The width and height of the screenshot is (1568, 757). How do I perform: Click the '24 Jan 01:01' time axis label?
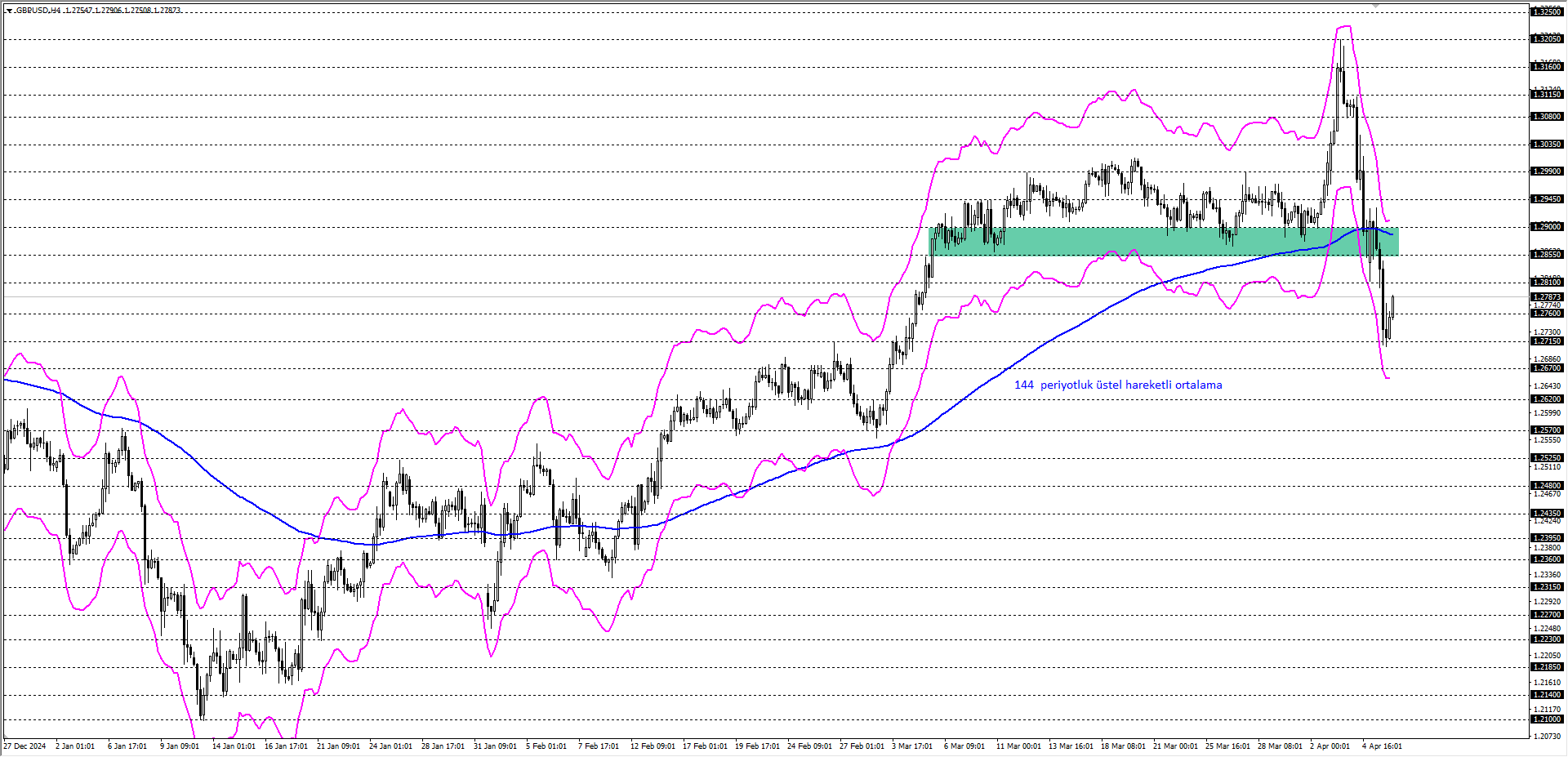(390, 746)
